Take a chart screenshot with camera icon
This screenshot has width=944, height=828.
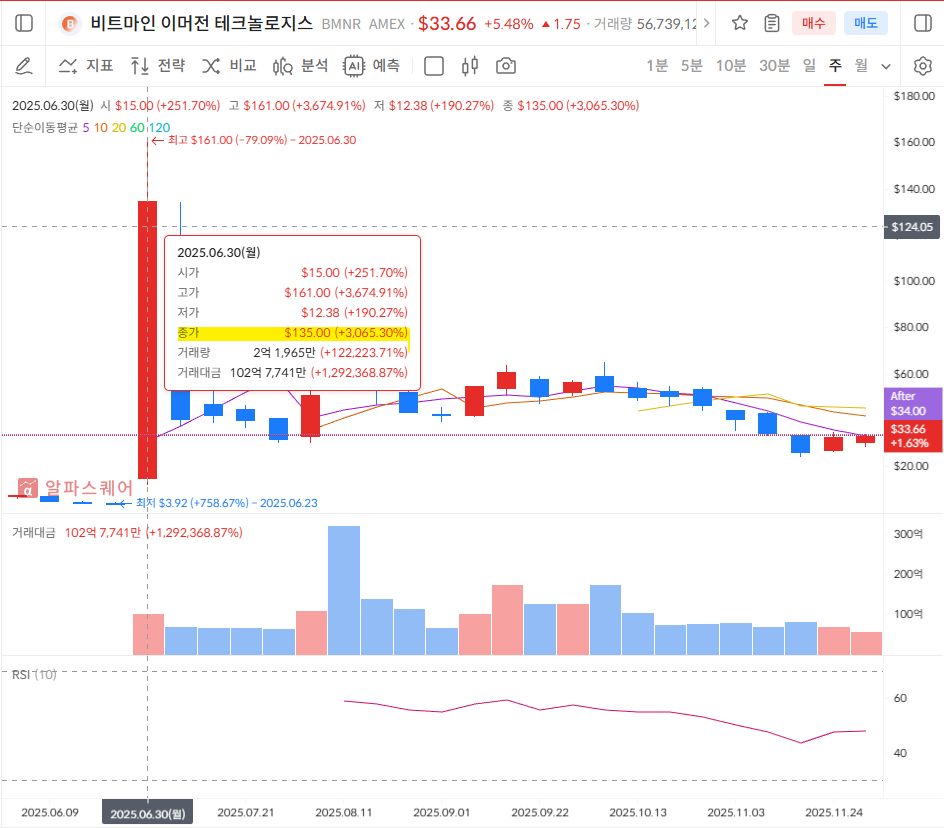(506, 66)
